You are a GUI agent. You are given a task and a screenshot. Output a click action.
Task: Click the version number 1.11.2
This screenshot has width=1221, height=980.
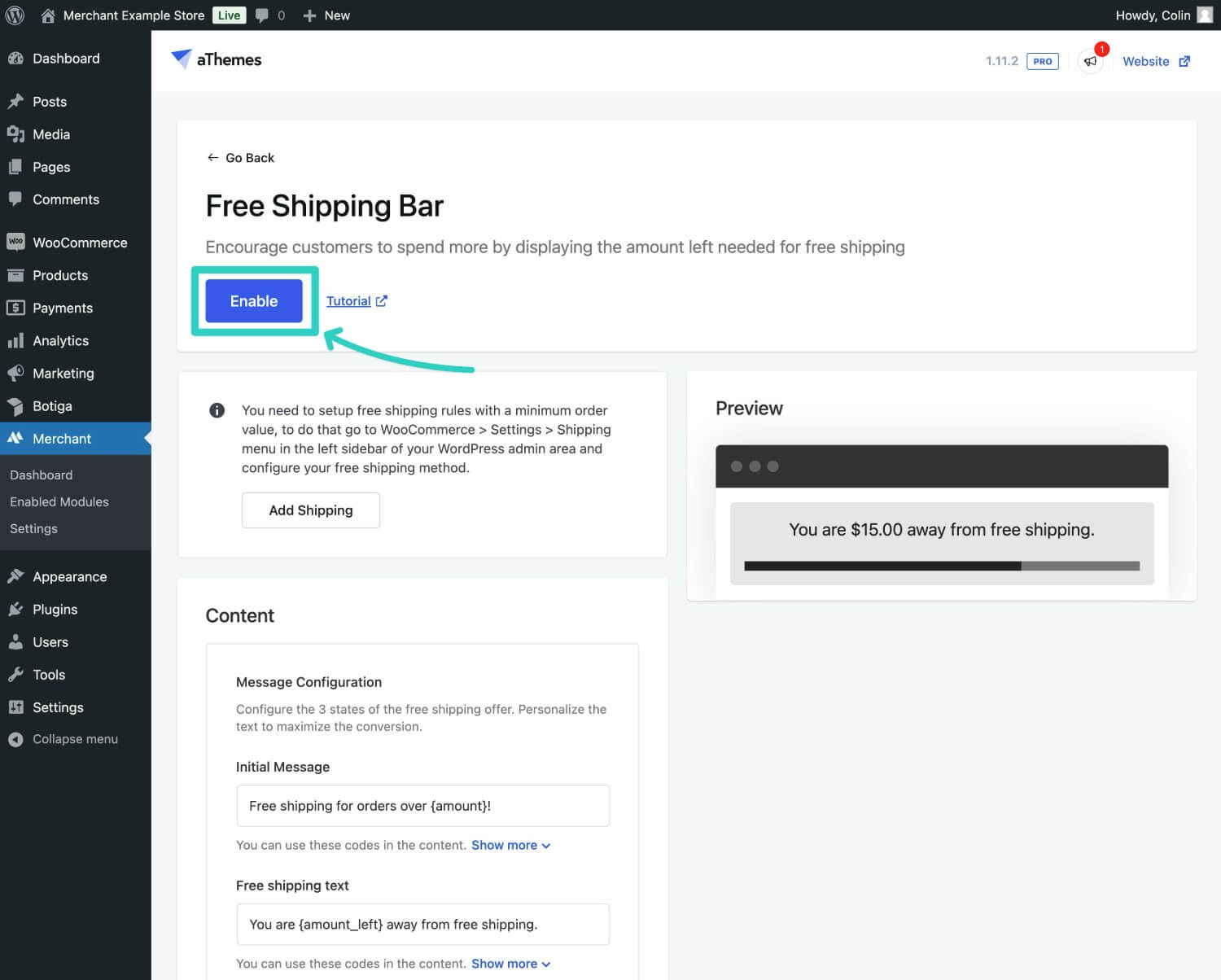pyautogui.click(x=1001, y=61)
